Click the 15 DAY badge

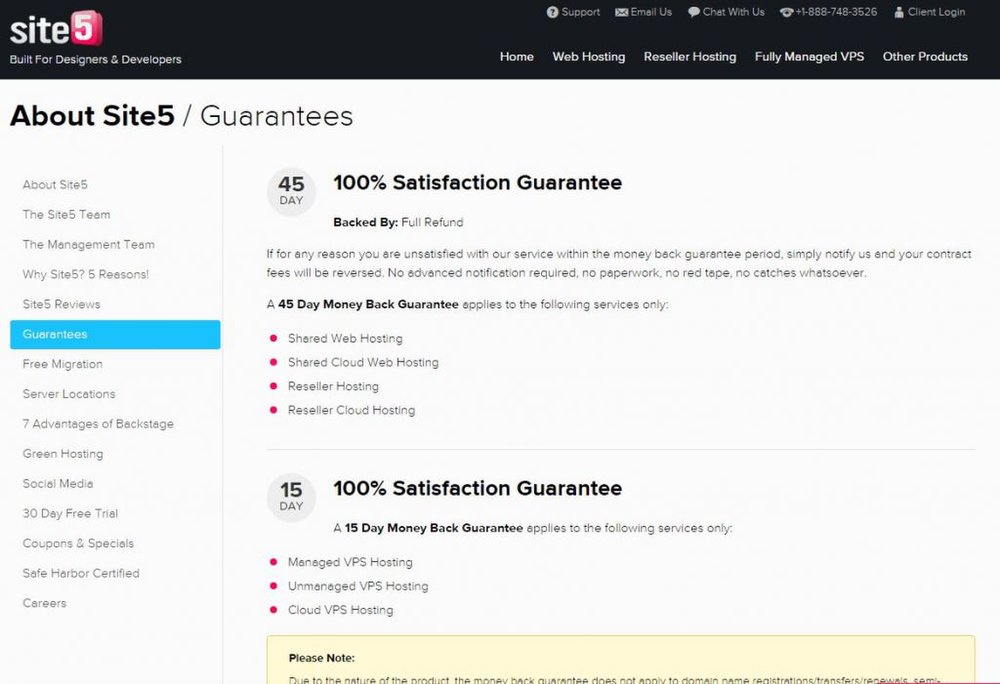coord(291,497)
